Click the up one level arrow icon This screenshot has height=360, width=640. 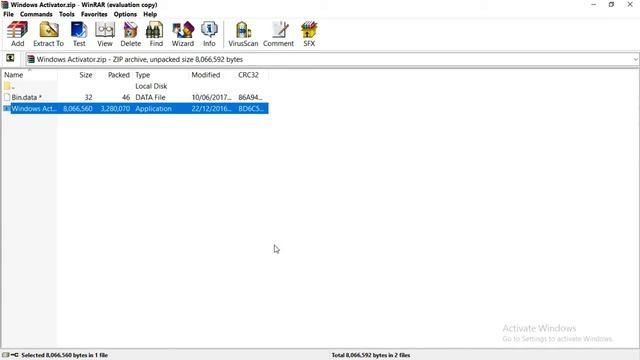point(10,58)
